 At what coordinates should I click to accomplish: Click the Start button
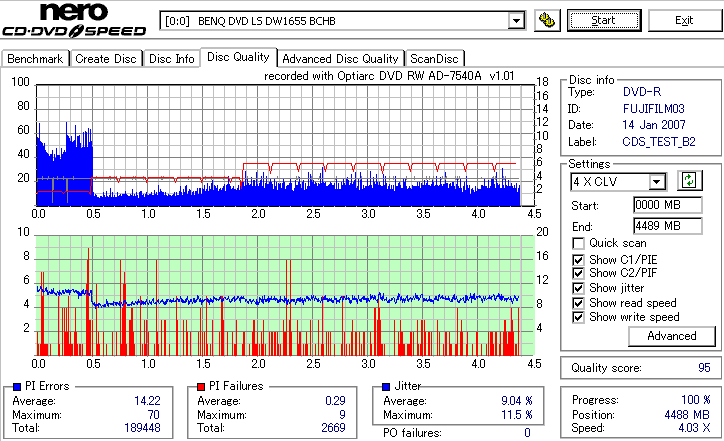click(604, 20)
